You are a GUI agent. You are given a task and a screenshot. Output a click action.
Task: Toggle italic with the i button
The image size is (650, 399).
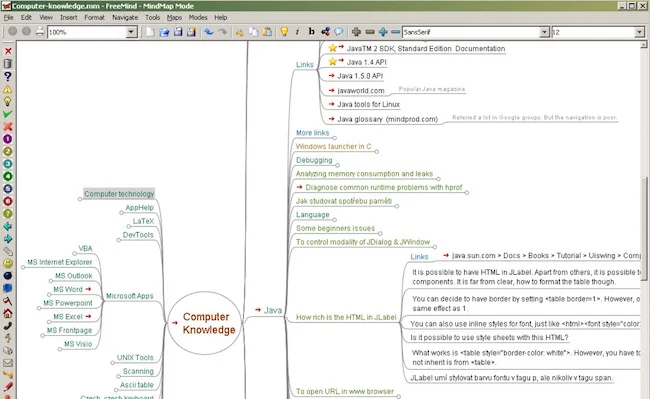click(x=297, y=32)
